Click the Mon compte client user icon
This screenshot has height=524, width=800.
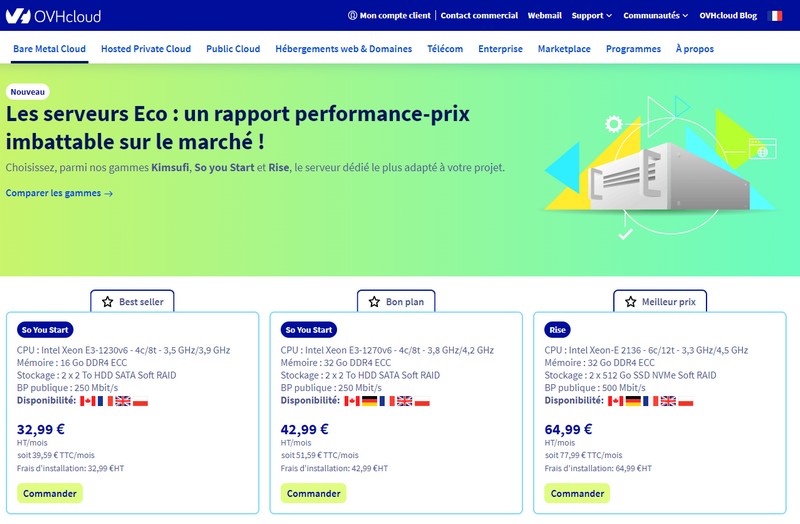(x=352, y=16)
